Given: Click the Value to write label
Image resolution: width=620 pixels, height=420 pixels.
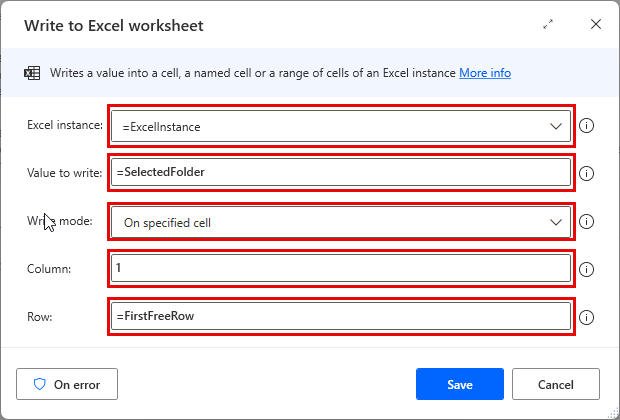Looking at the screenshot, I should click(64, 174).
